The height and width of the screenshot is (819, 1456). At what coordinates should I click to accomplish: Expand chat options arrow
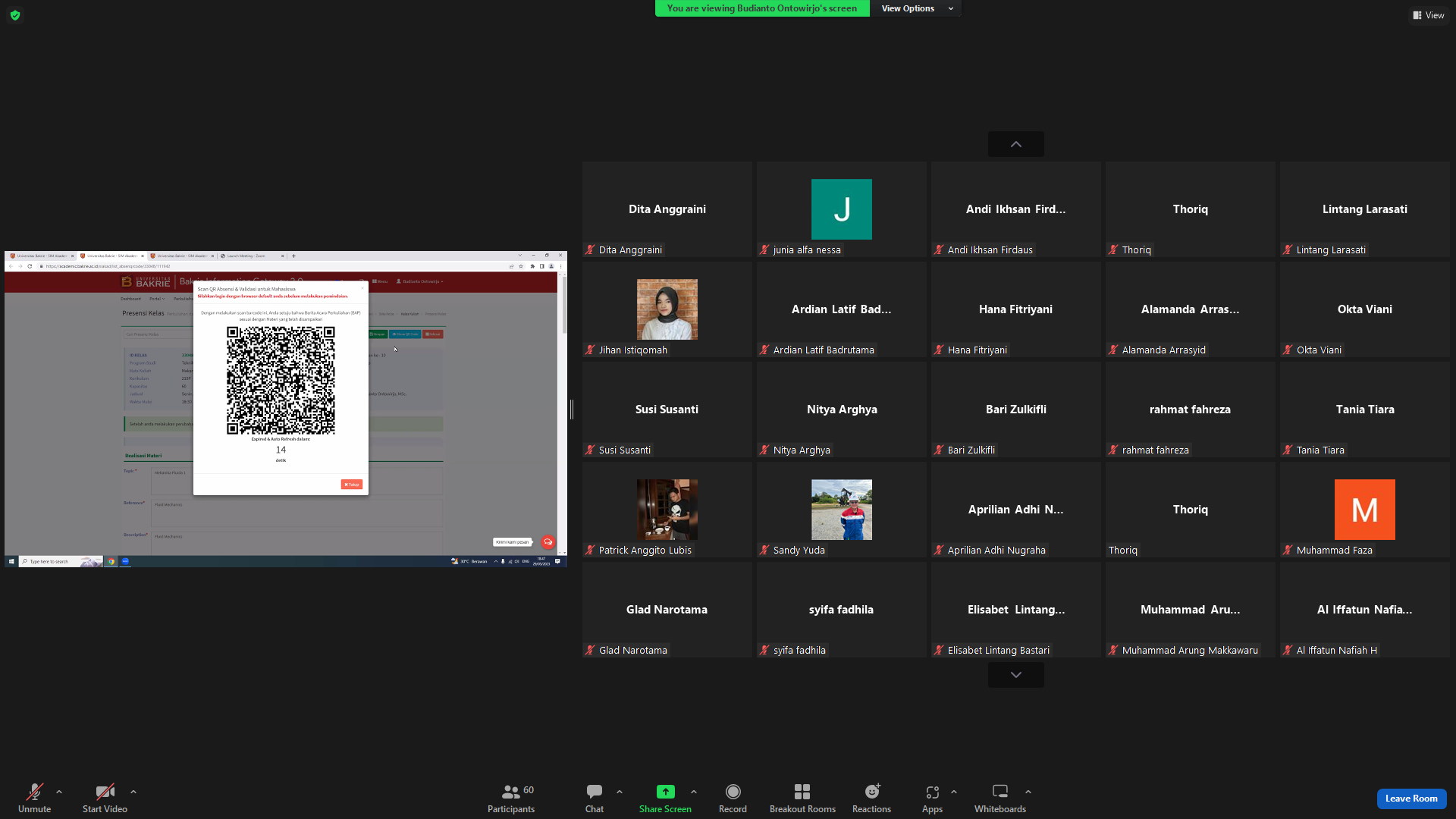pyautogui.click(x=620, y=792)
